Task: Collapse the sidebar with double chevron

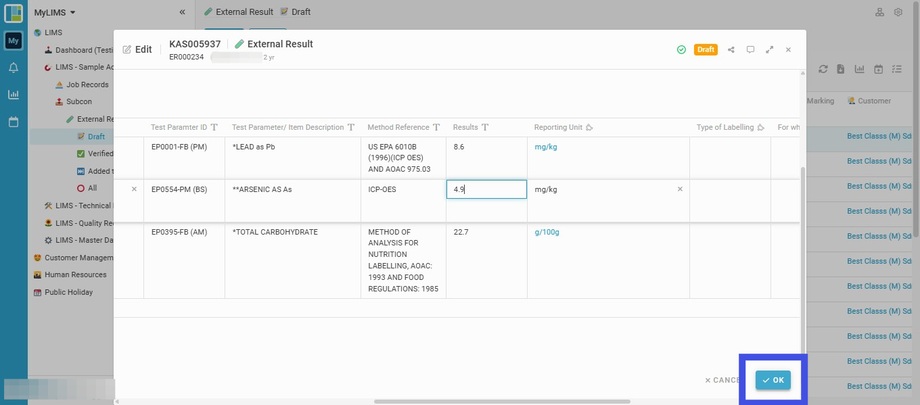Action: point(182,12)
